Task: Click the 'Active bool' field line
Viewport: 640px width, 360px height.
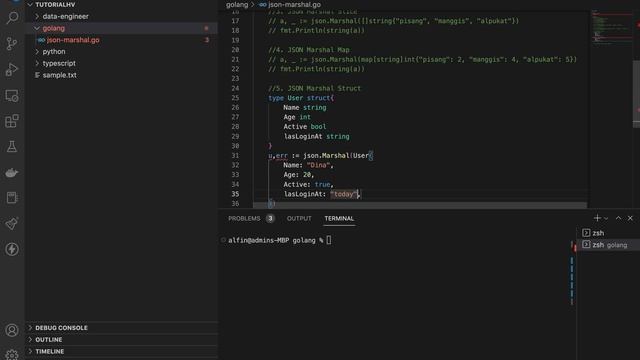Action: pos(305,127)
